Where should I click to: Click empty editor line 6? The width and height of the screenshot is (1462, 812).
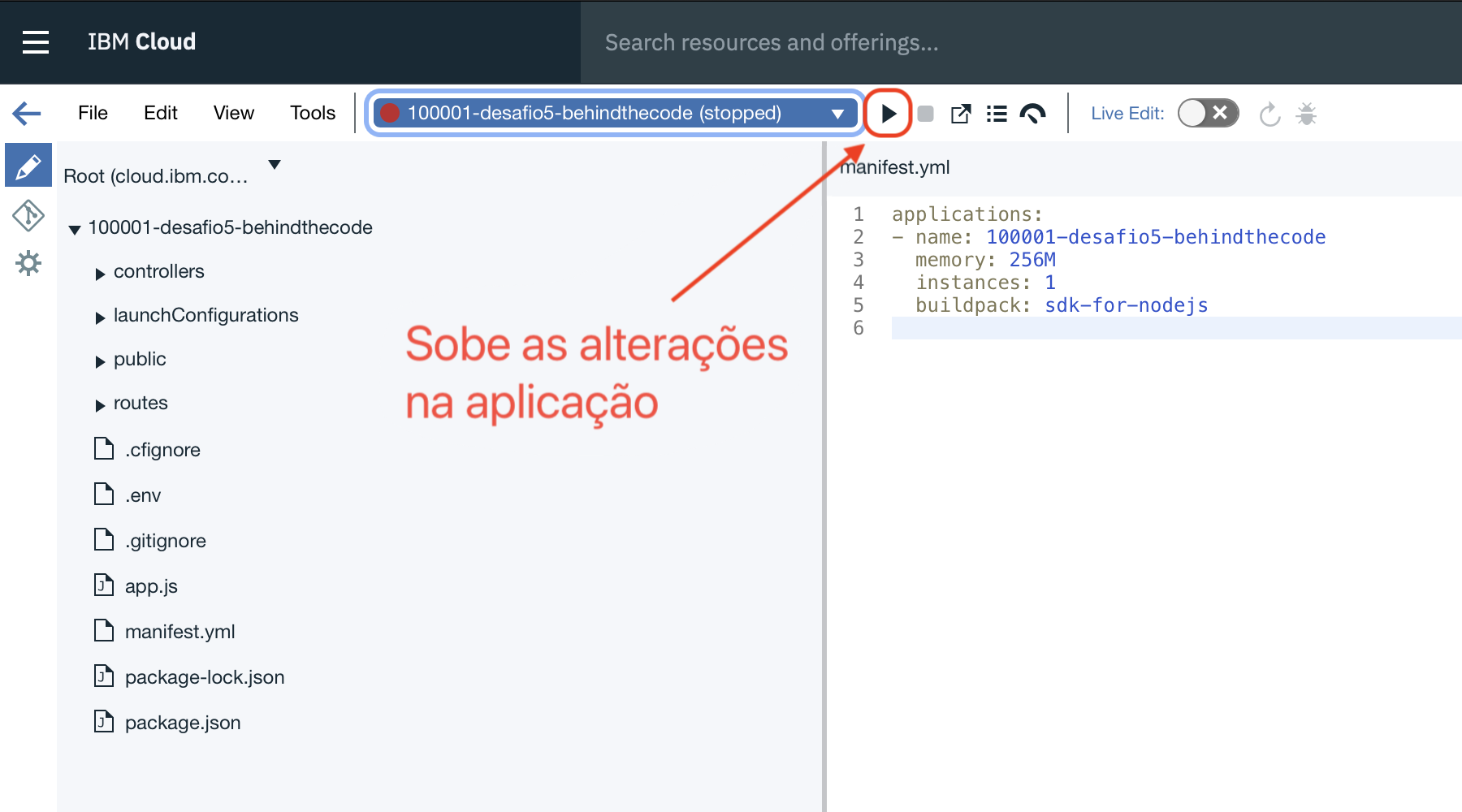(1176, 328)
